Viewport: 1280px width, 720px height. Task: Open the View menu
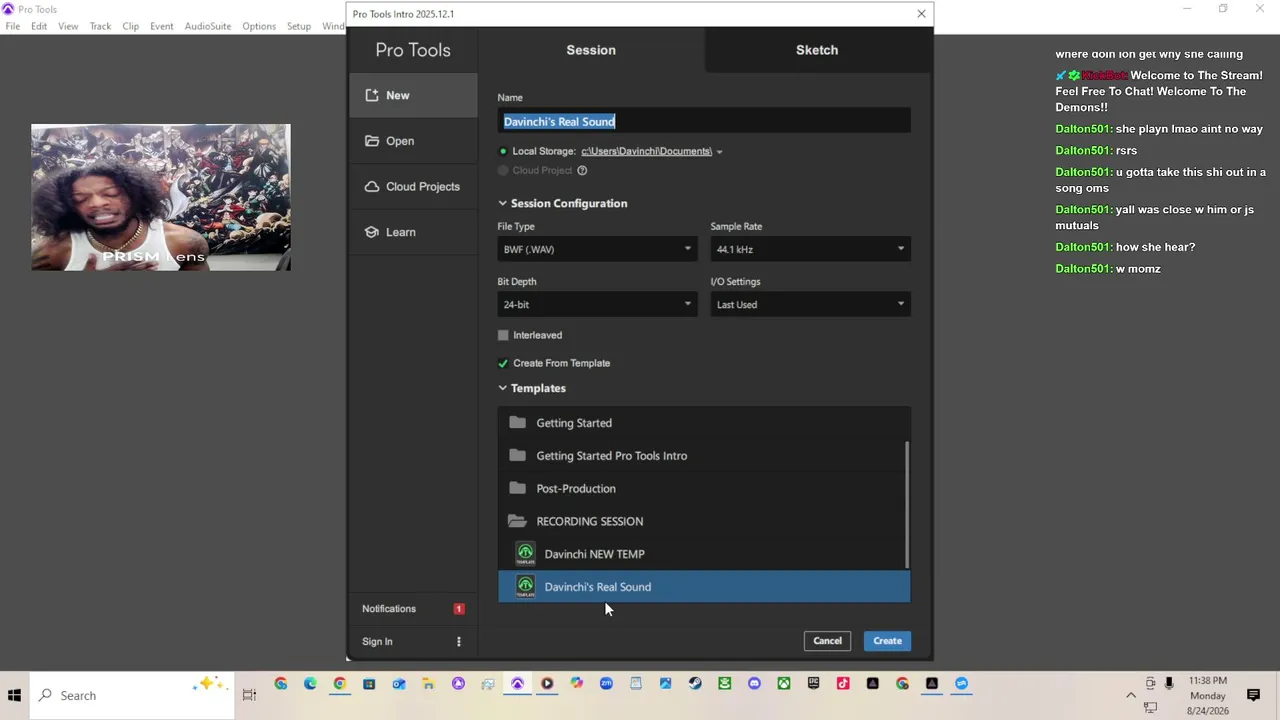point(68,26)
